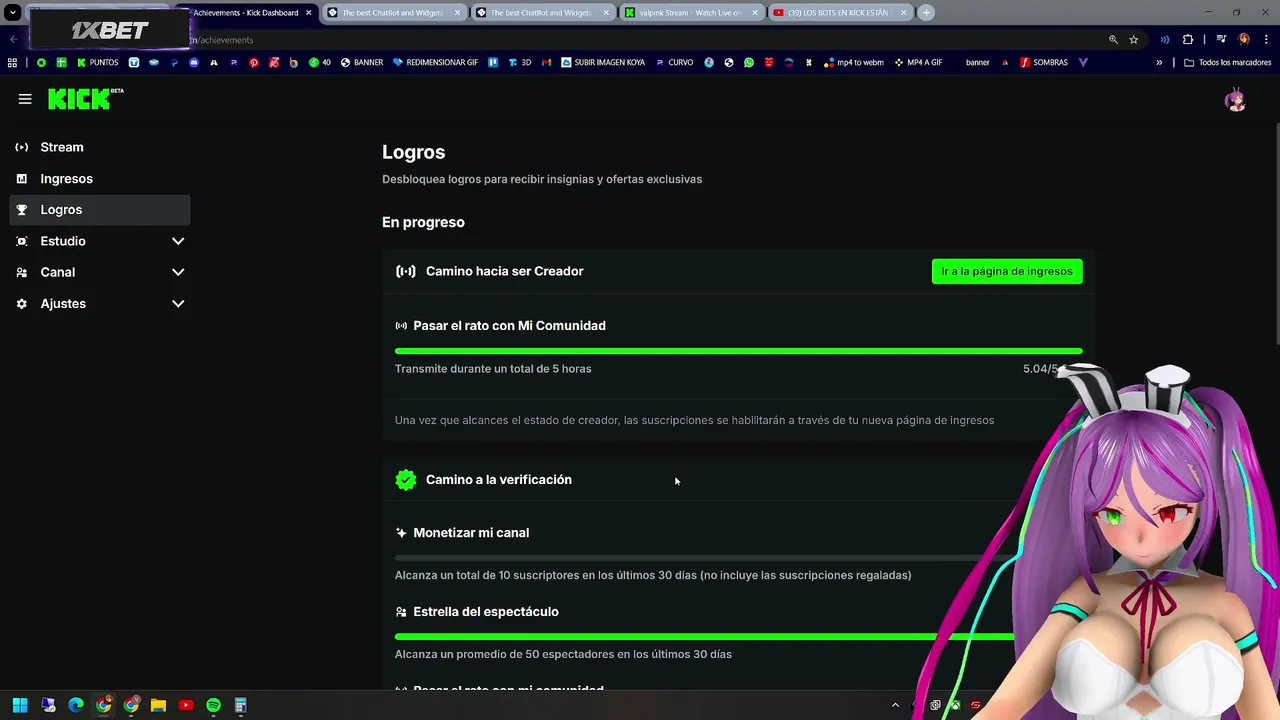This screenshot has height=720, width=1280.
Task: Switch to first The best ChatBot tab
Action: click(x=394, y=13)
